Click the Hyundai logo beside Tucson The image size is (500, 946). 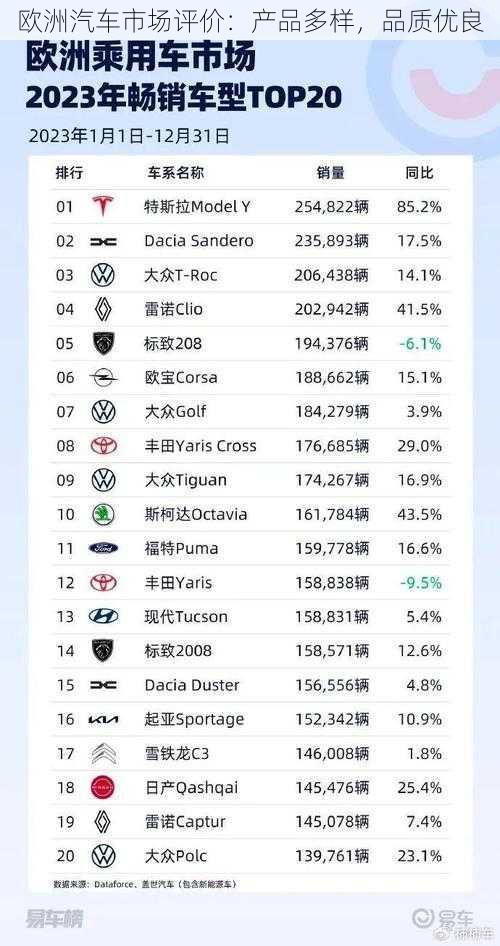pyautogui.click(x=103, y=616)
